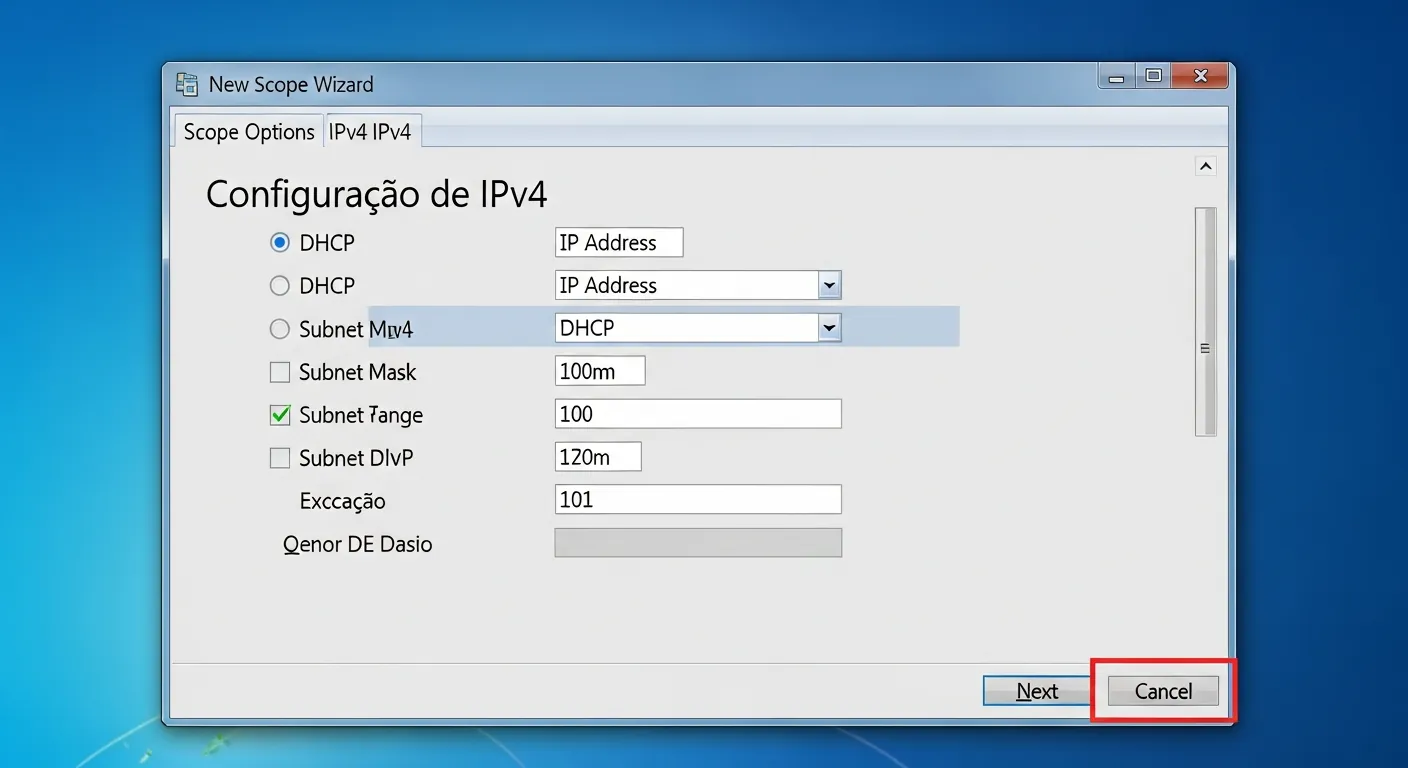This screenshot has height=768, width=1408.
Task: Click the Exccação field showing 101
Action: click(698, 500)
